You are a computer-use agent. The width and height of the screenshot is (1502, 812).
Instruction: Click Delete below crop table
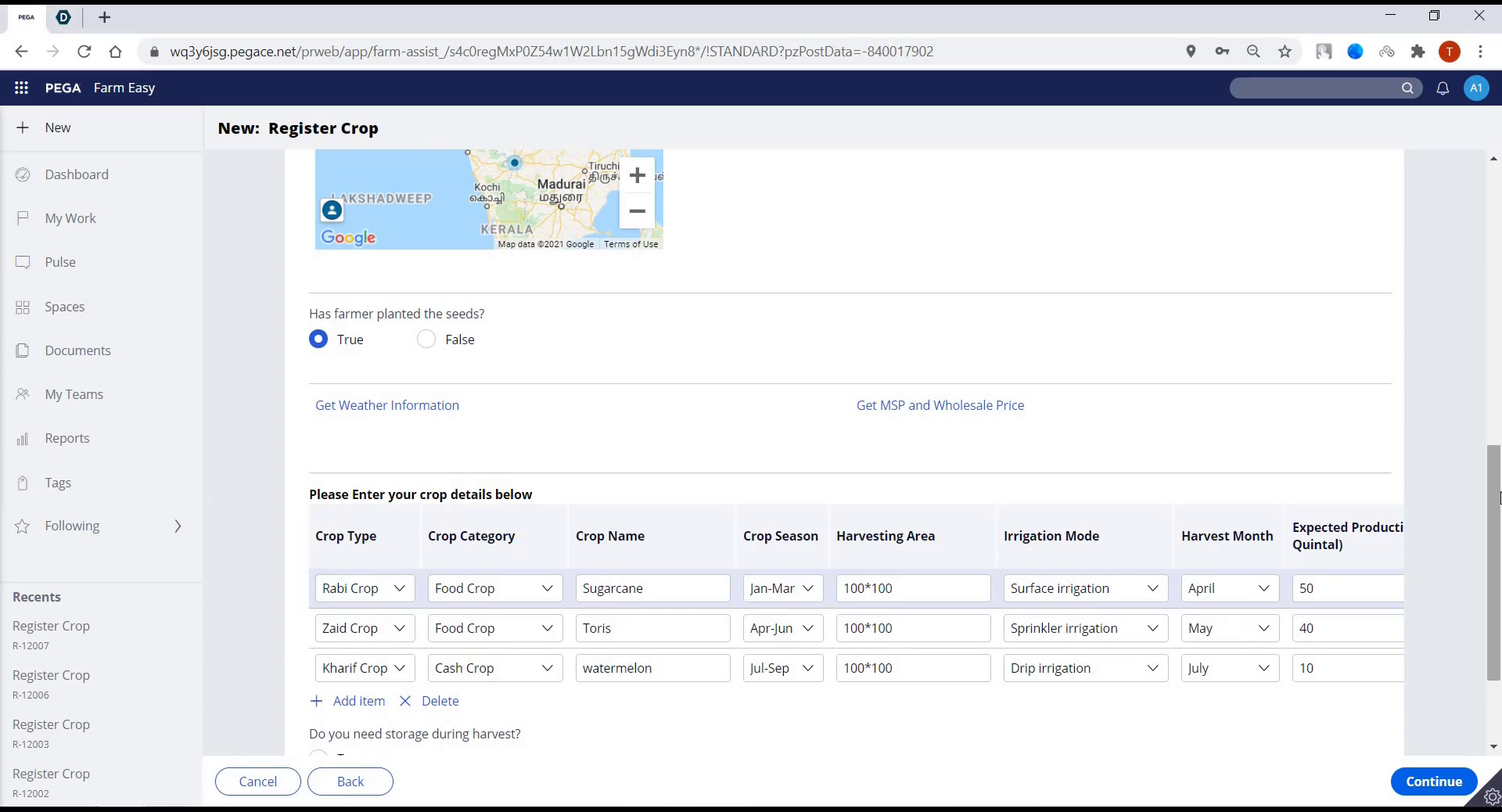pyautogui.click(x=429, y=701)
